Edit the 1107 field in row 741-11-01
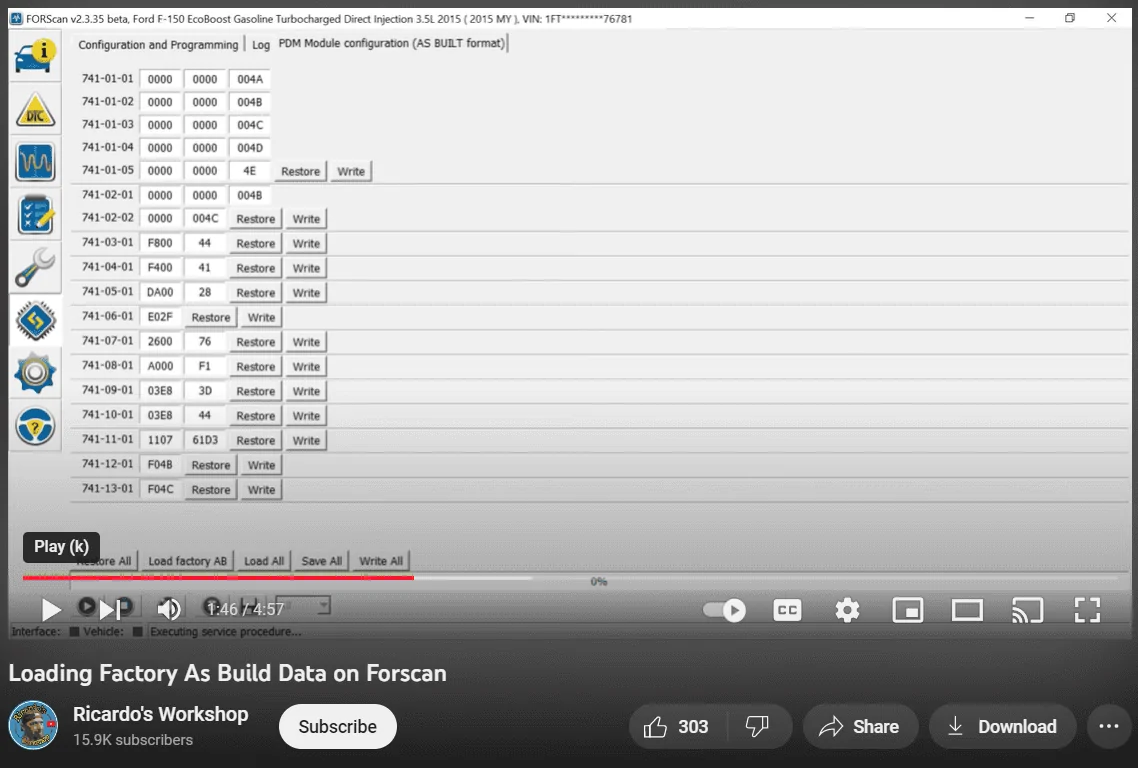This screenshot has width=1138, height=768. coord(160,440)
